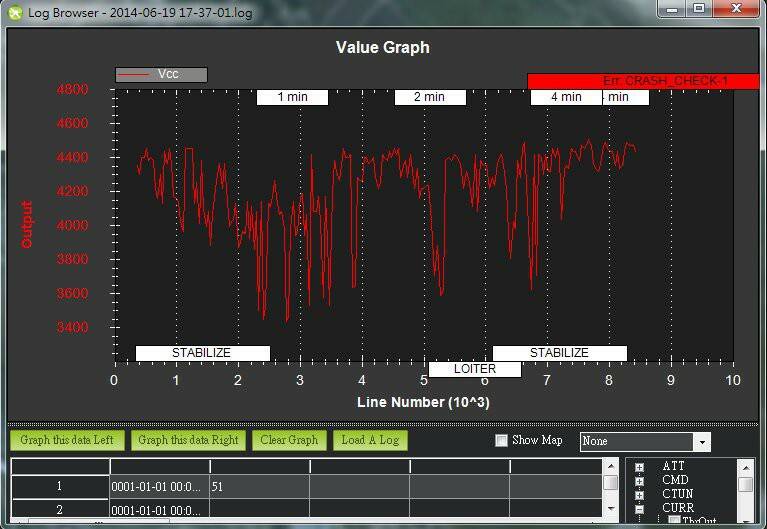Click the Log Browser app icon in title bar
This screenshot has height=529, width=767.
(x=14, y=10)
